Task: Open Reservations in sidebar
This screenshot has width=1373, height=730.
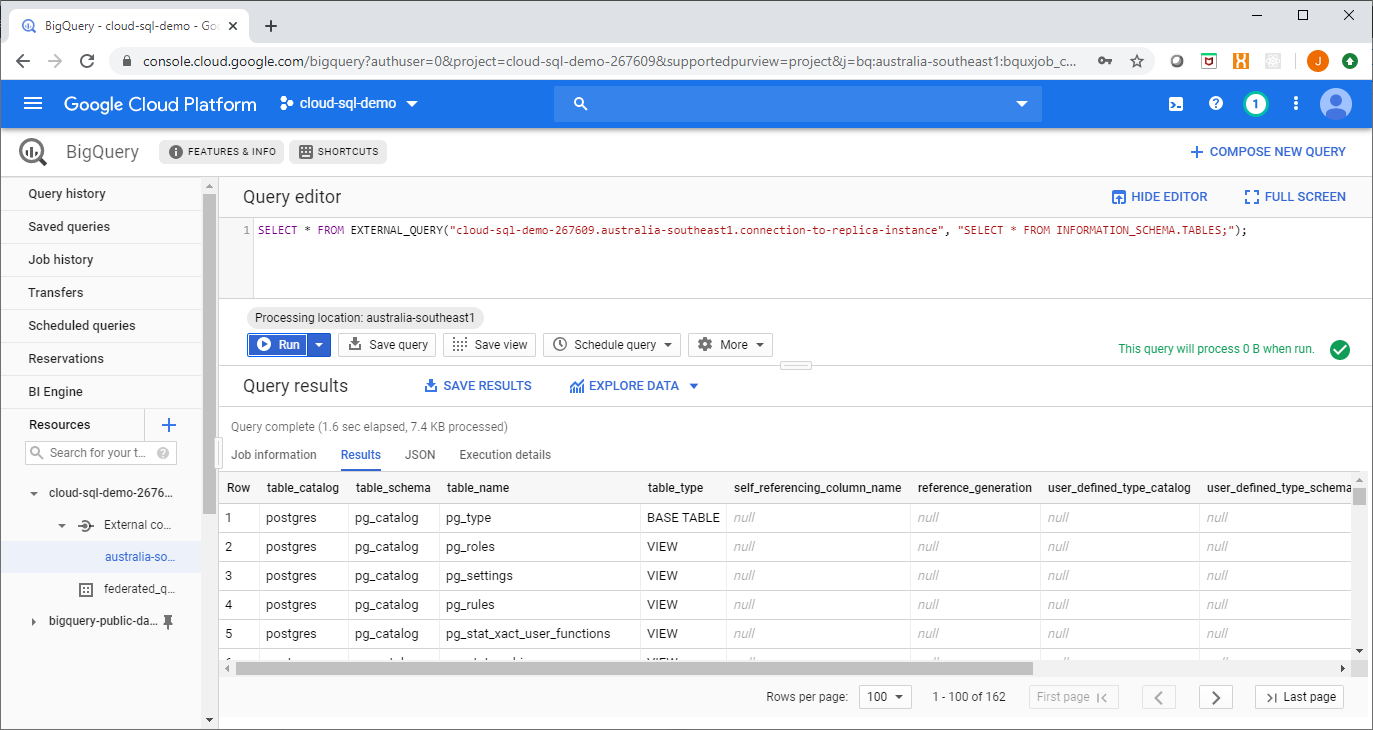Action: (101, 359)
